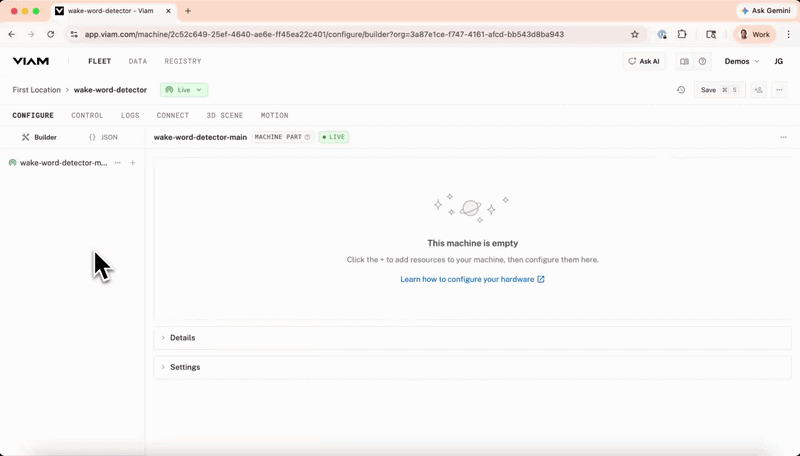800x456 pixels.
Task: Click the Save button
Action: pyautogui.click(x=719, y=90)
